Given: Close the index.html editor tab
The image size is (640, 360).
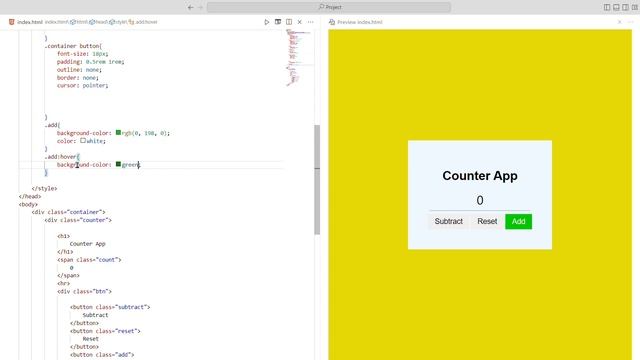Looking at the screenshot, I should point(300,22).
